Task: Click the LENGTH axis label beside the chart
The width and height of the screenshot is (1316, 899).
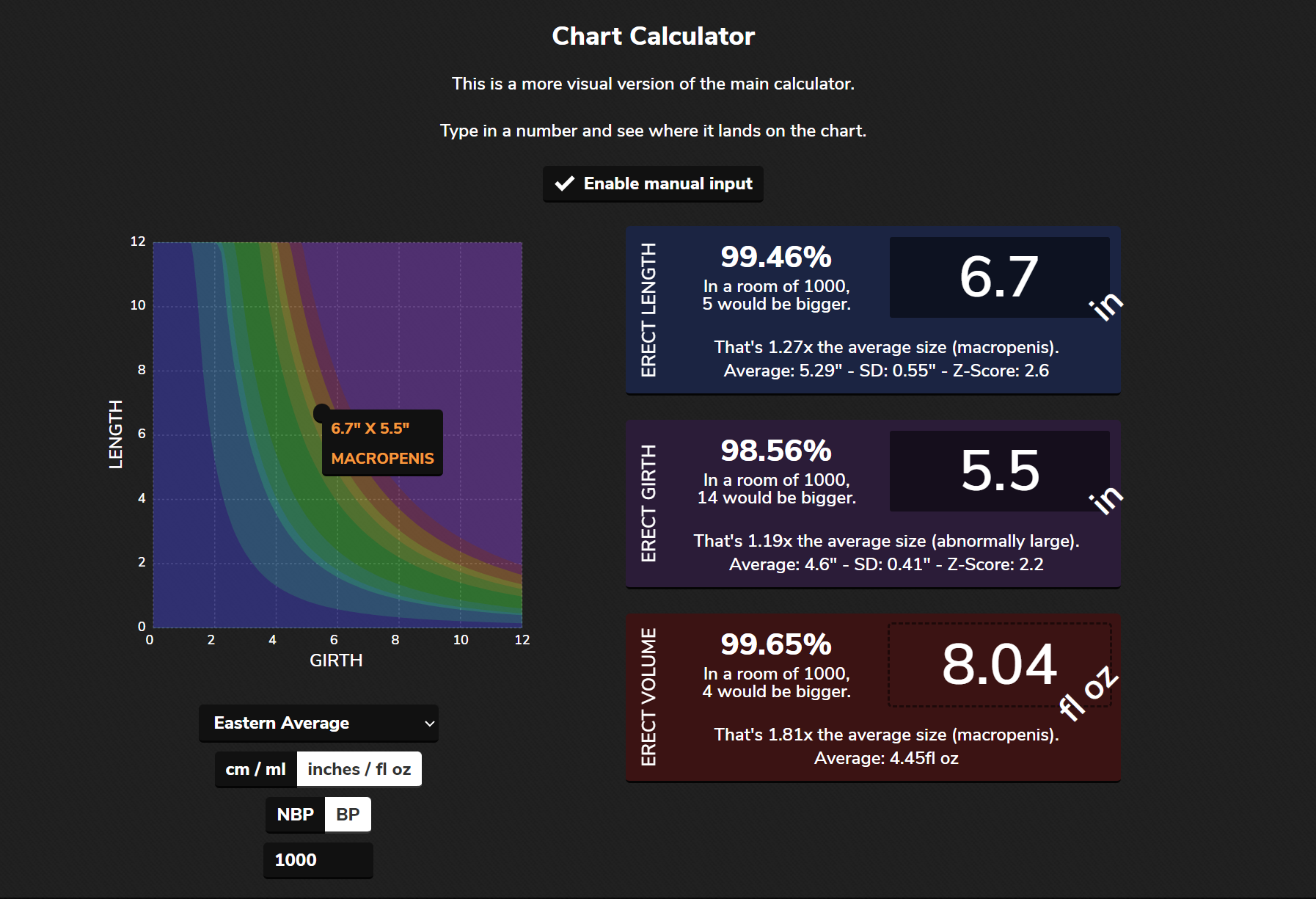Action: [x=116, y=434]
